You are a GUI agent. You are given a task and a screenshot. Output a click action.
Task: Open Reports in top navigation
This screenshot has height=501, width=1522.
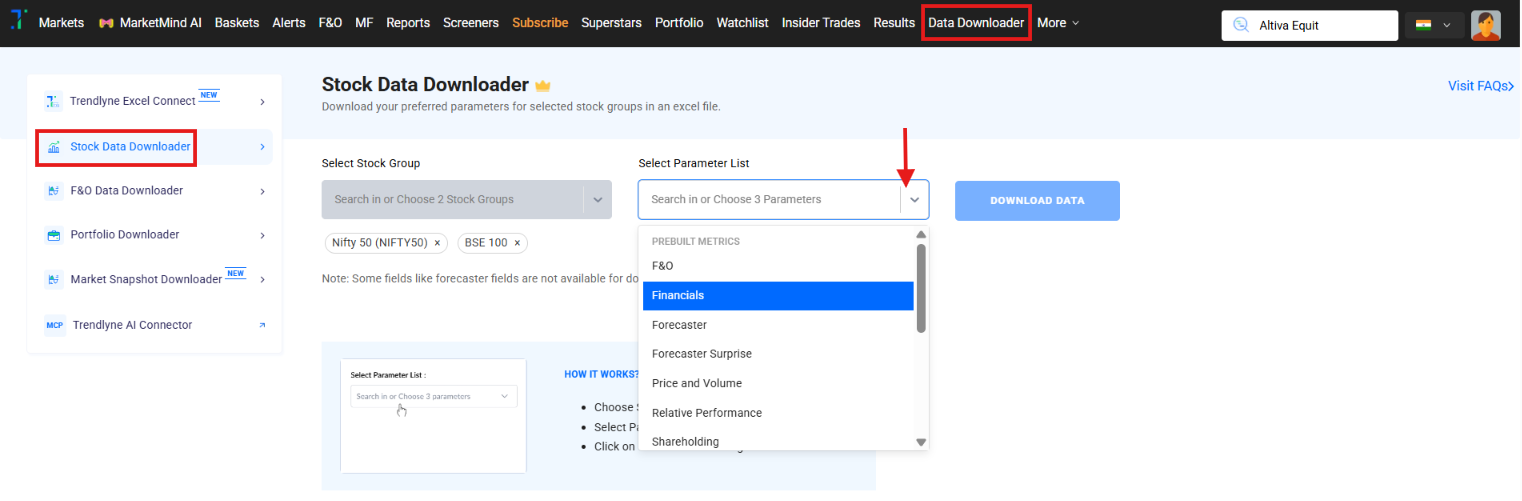[x=408, y=22]
